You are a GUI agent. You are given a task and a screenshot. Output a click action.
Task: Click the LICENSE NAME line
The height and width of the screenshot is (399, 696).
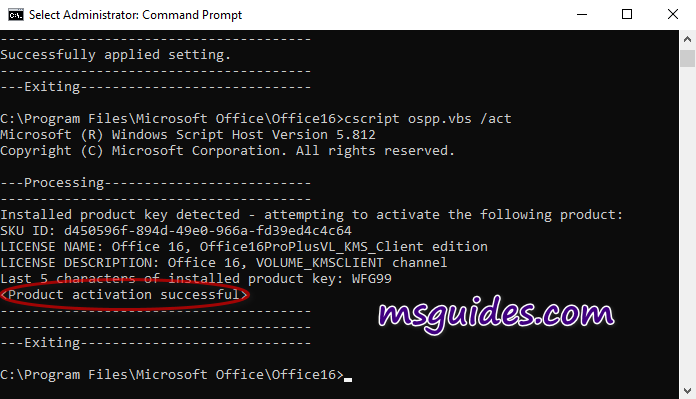click(244, 247)
